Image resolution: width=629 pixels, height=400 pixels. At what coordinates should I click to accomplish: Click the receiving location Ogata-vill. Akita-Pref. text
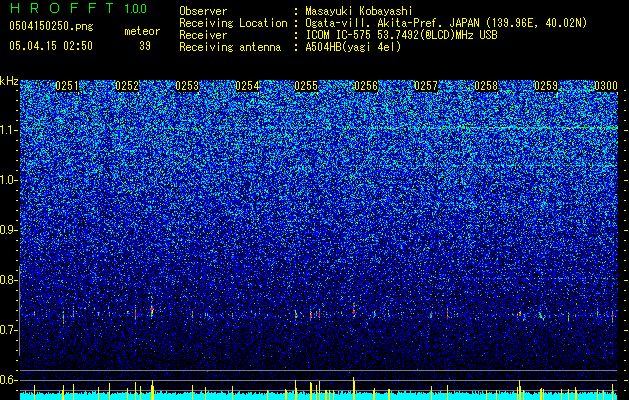pos(392,23)
